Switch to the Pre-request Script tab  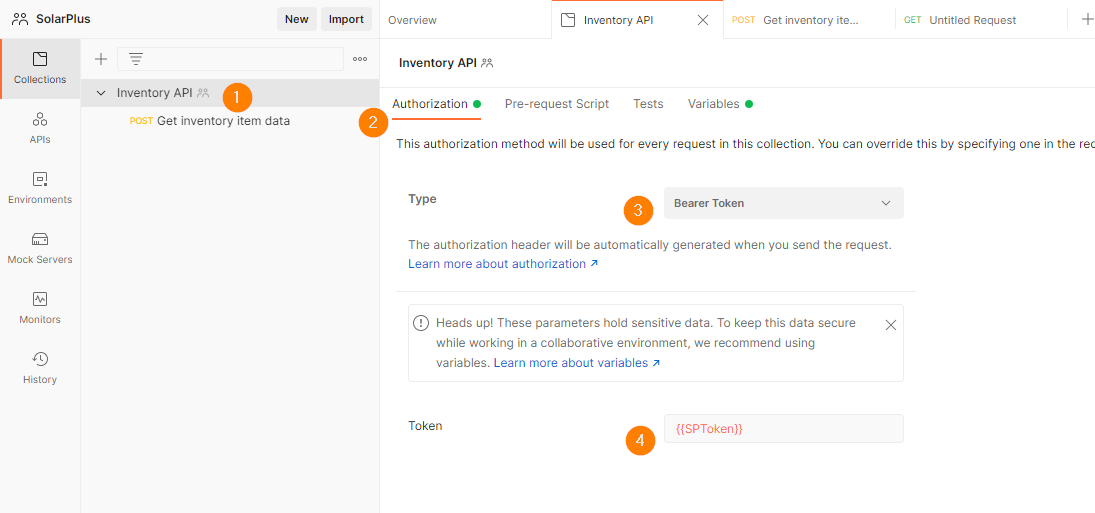(556, 104)
